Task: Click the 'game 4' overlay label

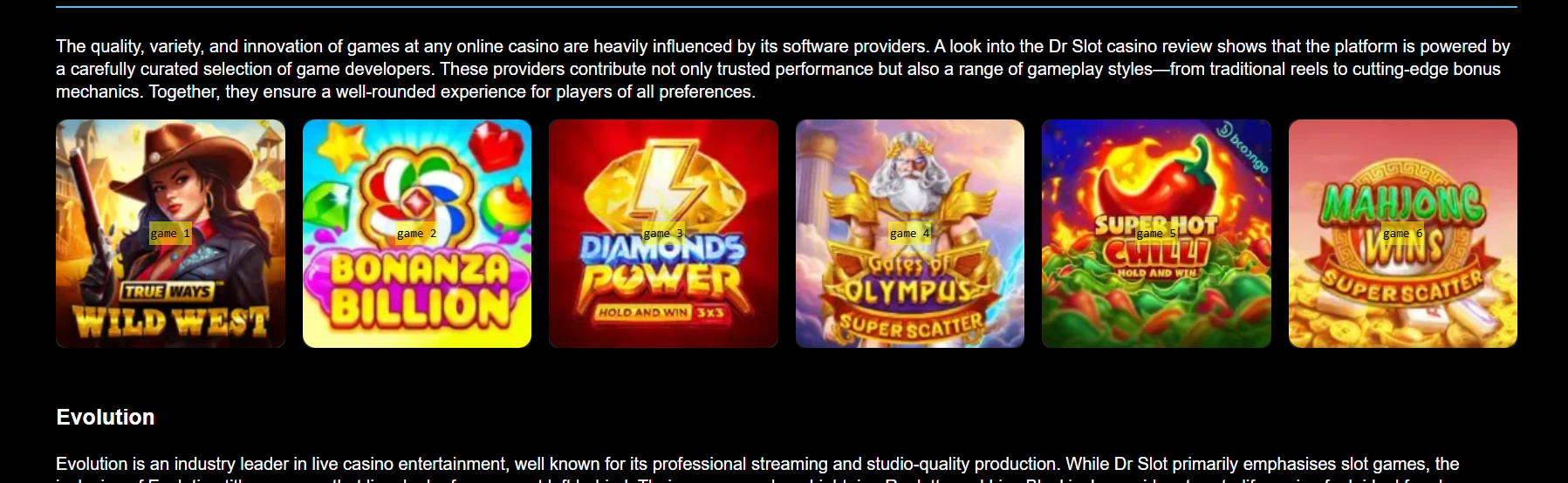Action: tap(910, 234)
